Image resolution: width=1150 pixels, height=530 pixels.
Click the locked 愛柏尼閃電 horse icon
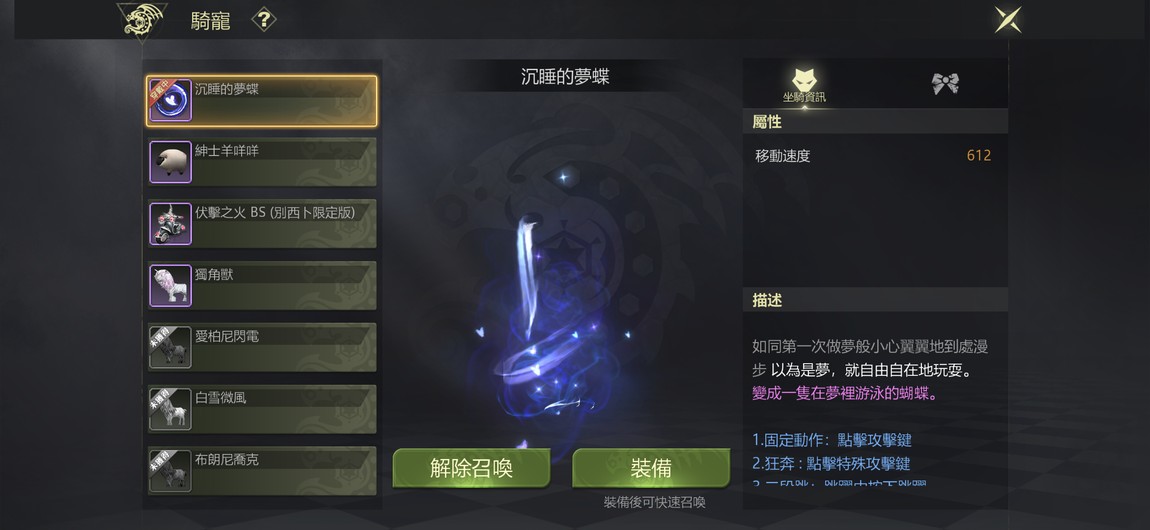(x=171, y=347)
